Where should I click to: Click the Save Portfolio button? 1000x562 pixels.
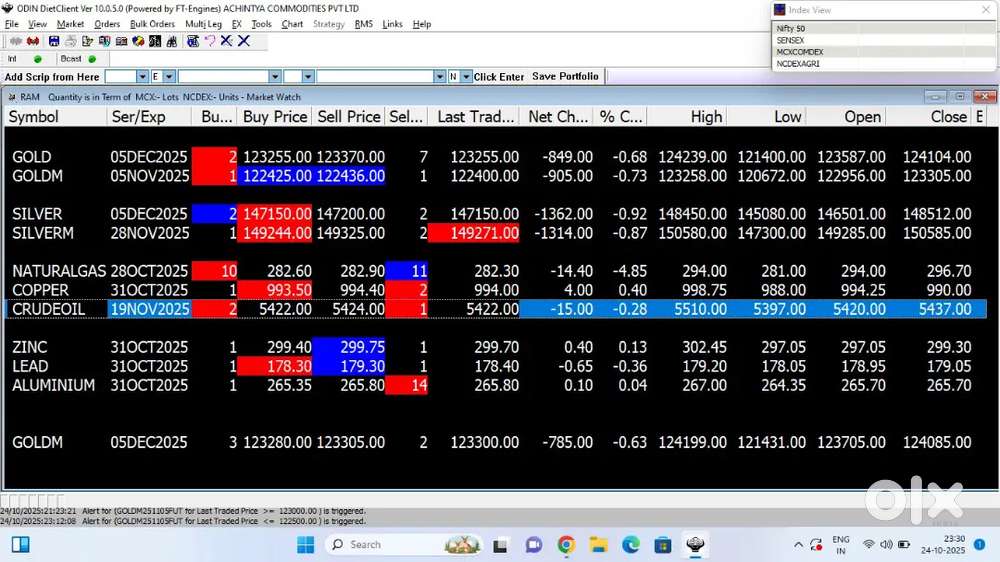tap(565, 77)
